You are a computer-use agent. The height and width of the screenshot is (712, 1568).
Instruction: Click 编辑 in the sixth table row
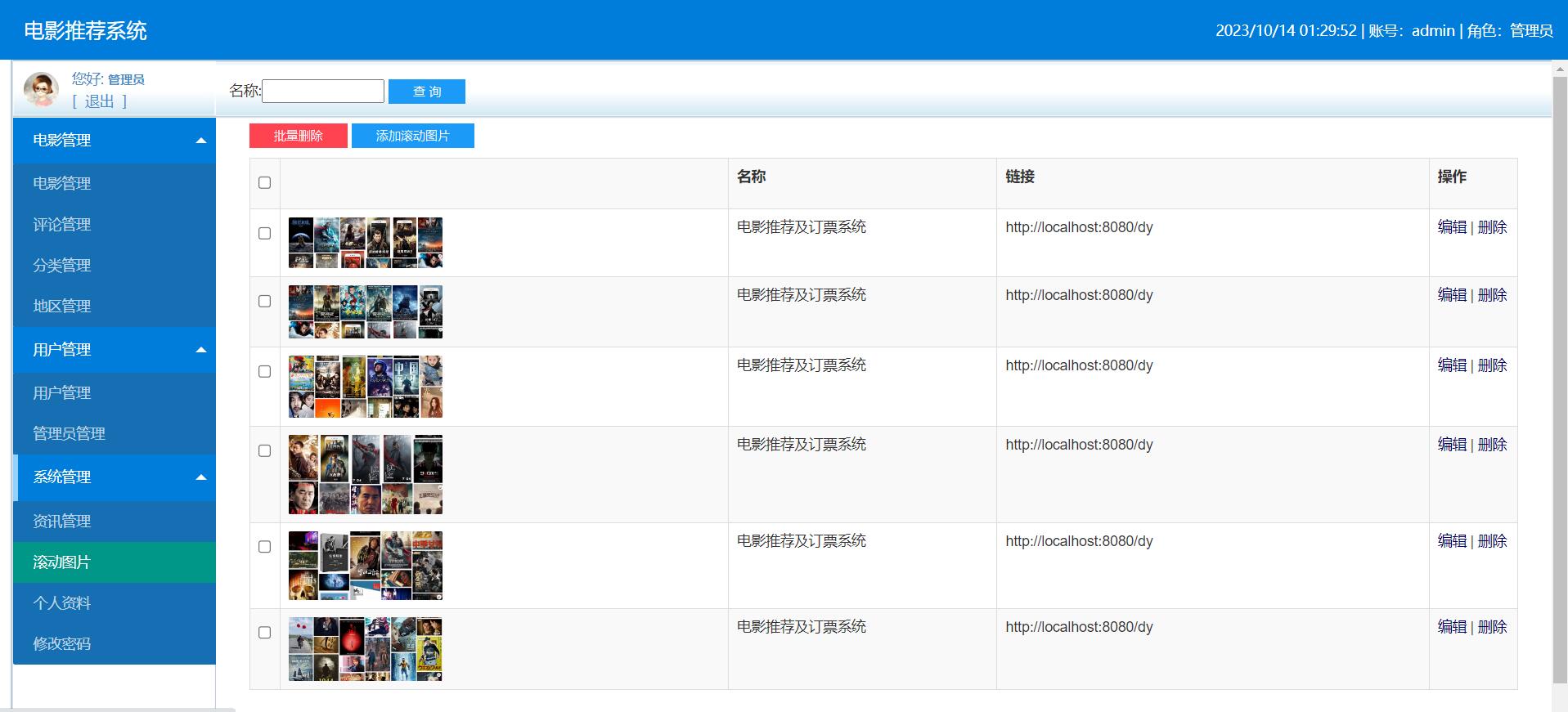(x=1452, y=627)
